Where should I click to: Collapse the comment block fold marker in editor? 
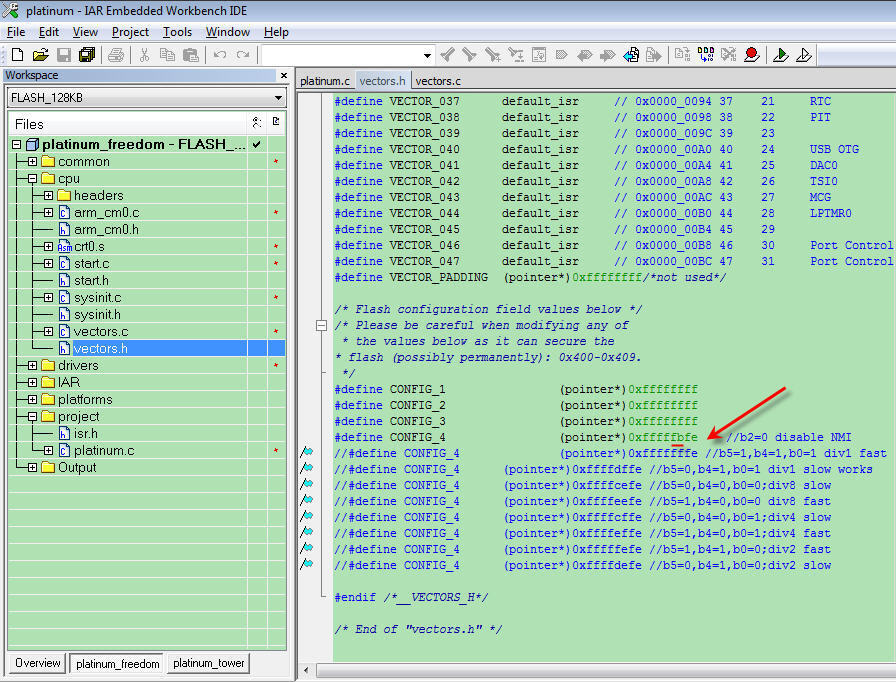321,326
